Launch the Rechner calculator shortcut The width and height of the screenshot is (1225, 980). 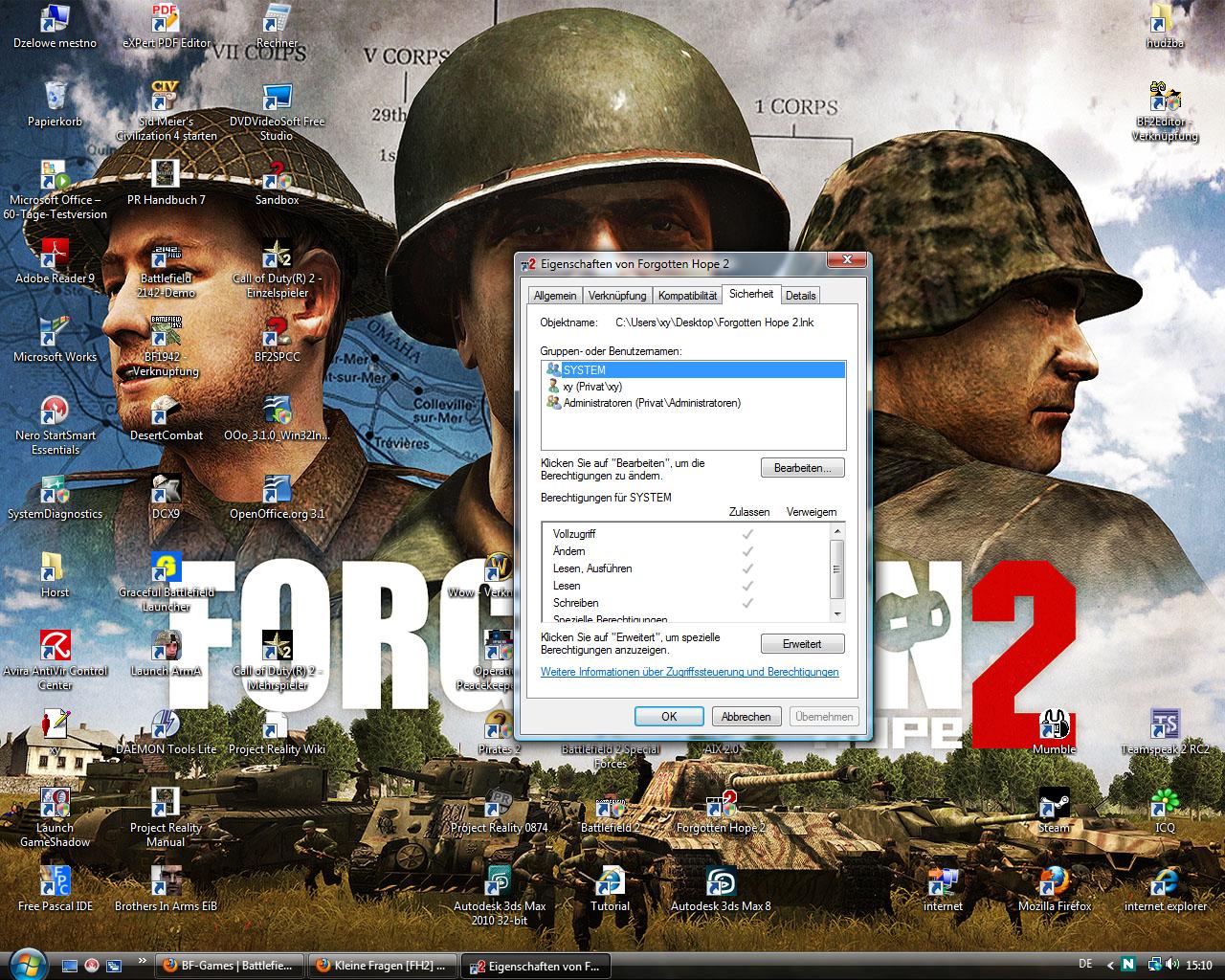coord(277,26)
